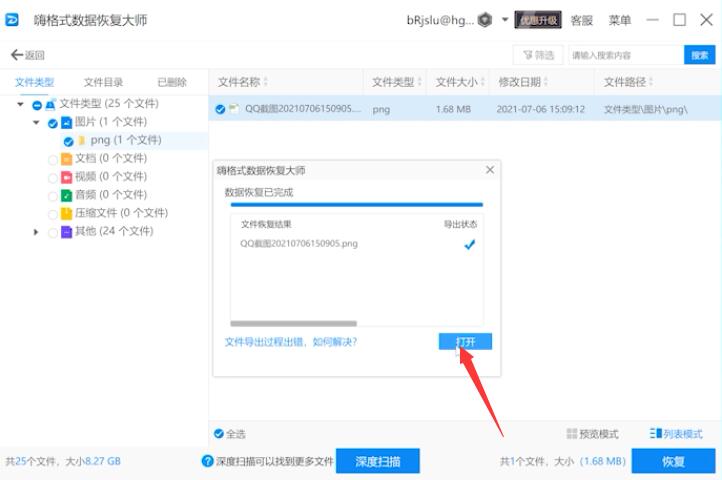Image resolution: width=722 pixels, height=480 pixels.
Task: Open 客服 customer service
Action: [582, 20]
